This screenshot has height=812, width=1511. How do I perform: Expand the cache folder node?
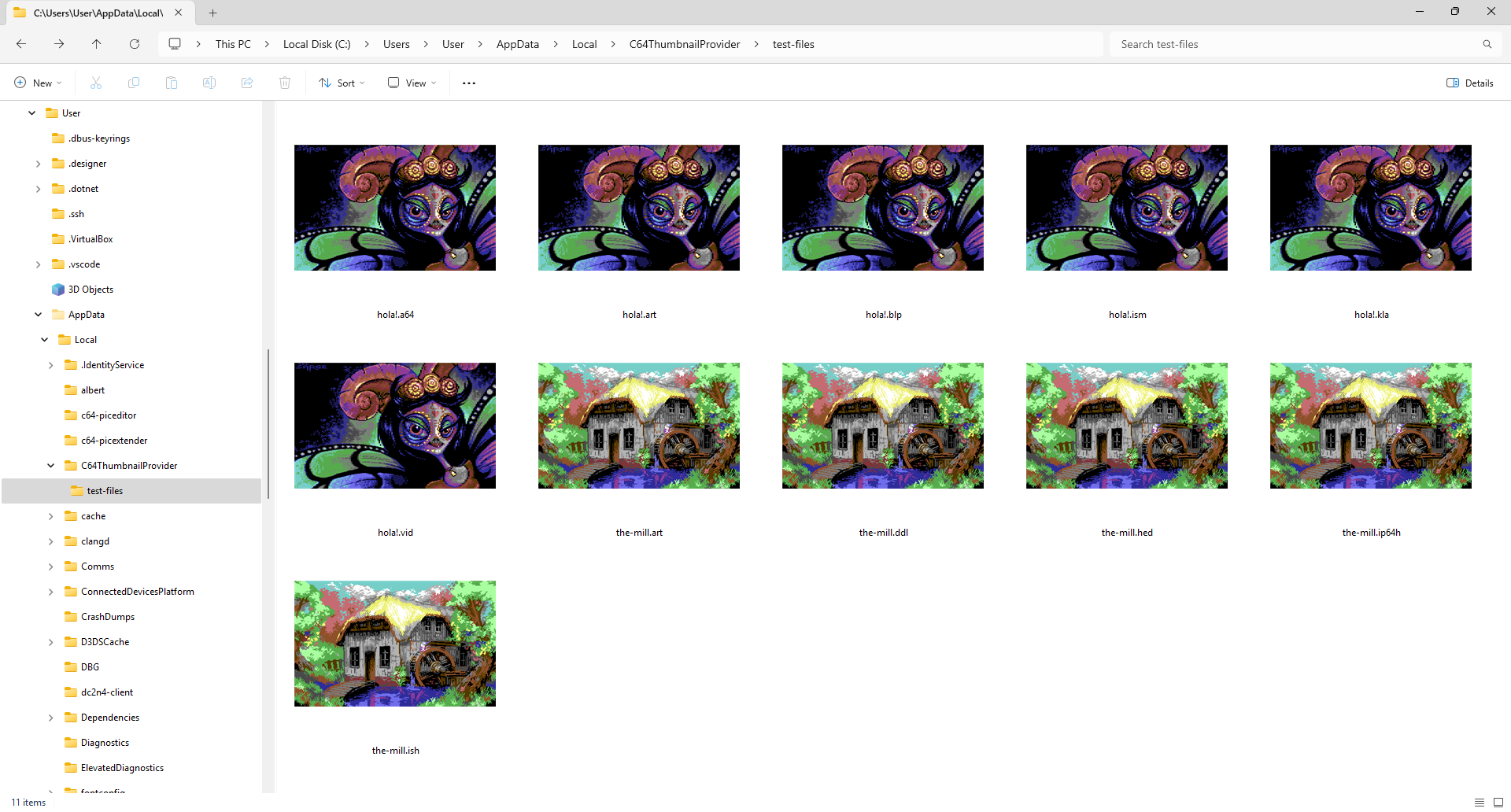click(50, 516)
